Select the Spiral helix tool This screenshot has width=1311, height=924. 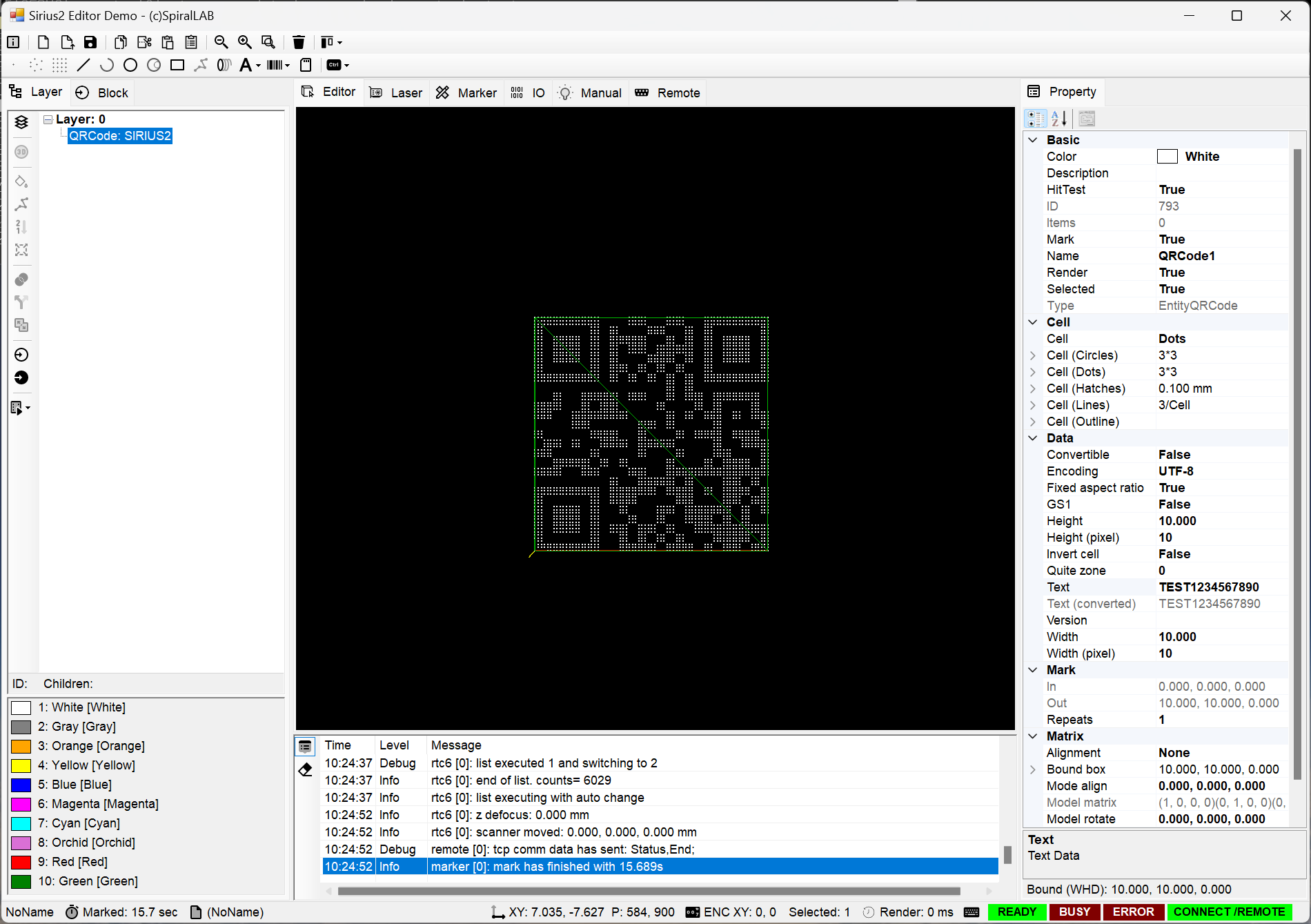(224, 65)
